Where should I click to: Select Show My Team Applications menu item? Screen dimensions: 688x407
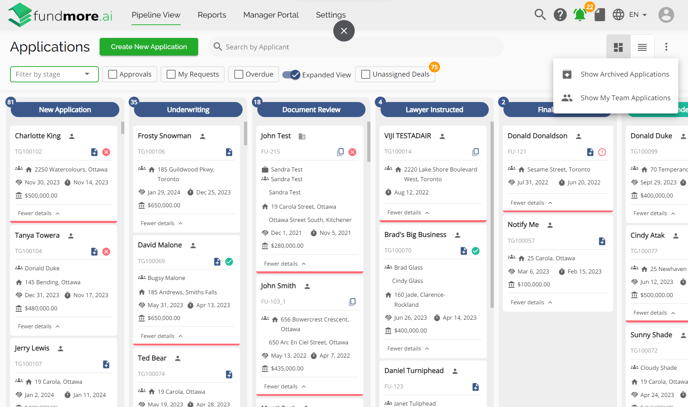pyautogui.click(x=616, y=98)
